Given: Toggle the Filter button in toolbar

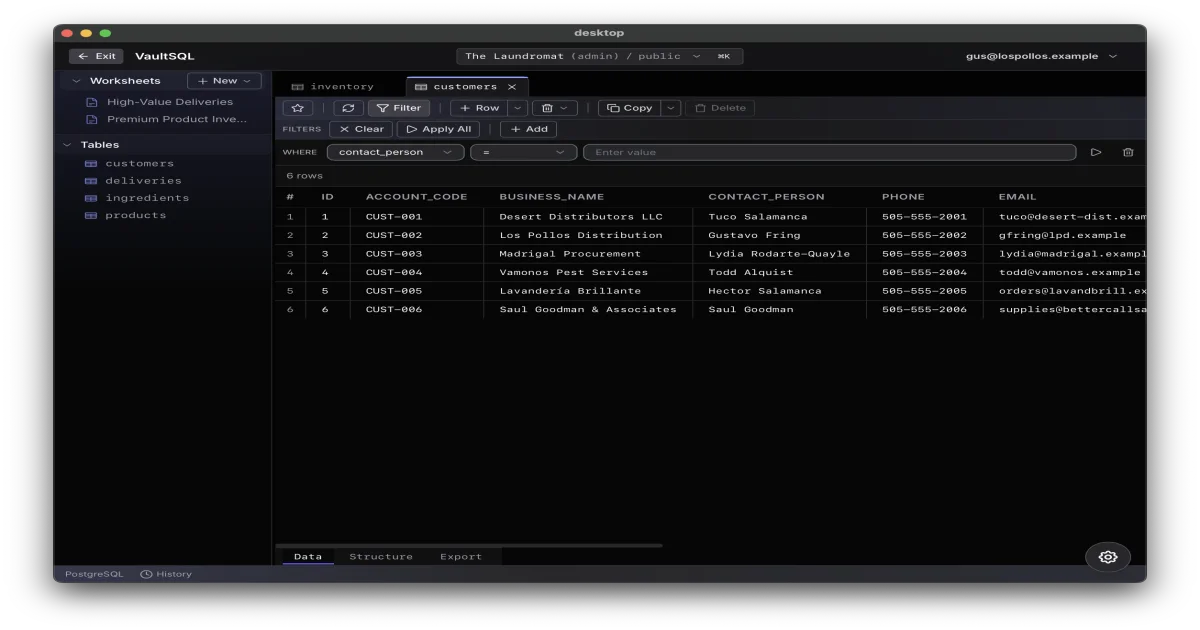Looking at the screenshot, I should (399, 108).
